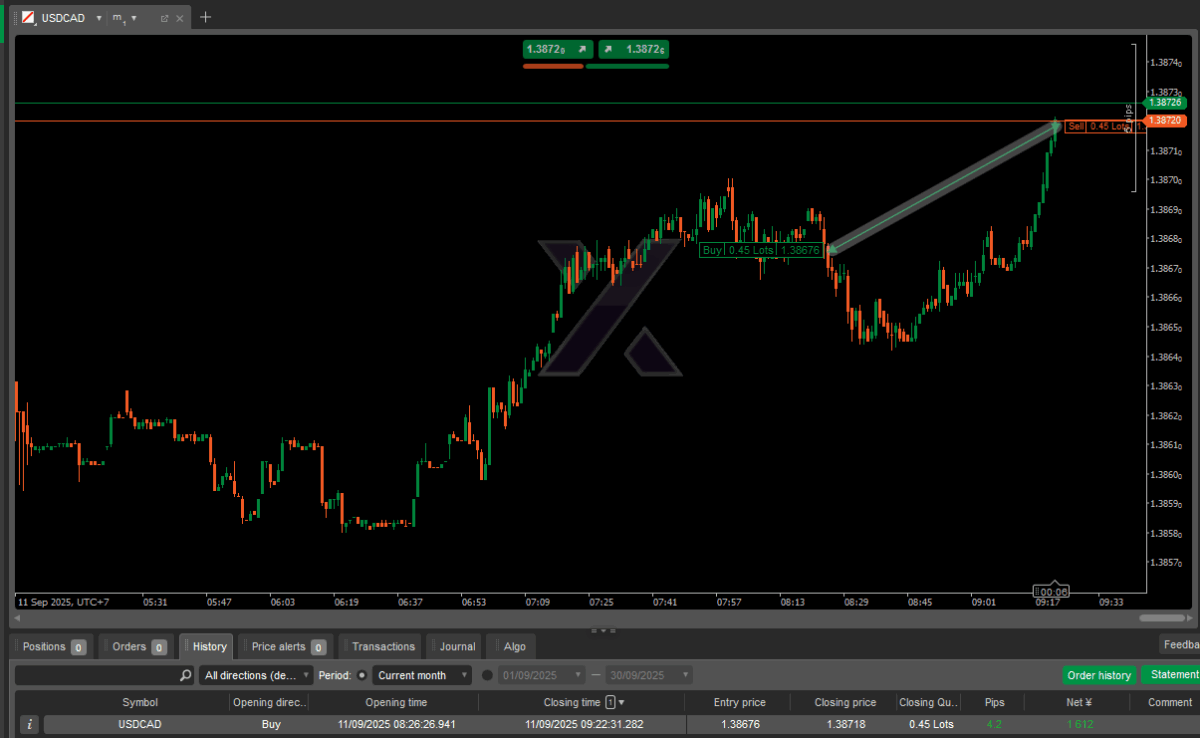Toggle Closing time column sort order
1200x738 pixels.
click(x=611, y=702)
